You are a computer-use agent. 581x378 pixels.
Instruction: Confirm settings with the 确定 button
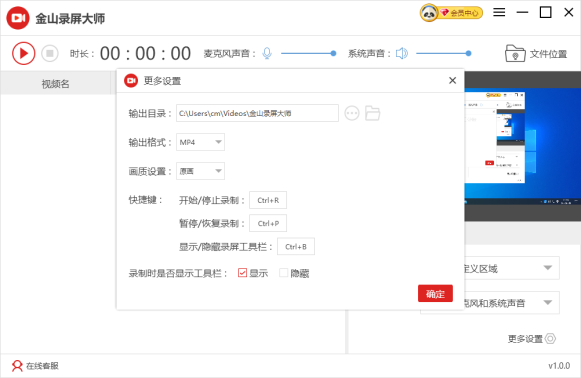[x=435, y=294]
